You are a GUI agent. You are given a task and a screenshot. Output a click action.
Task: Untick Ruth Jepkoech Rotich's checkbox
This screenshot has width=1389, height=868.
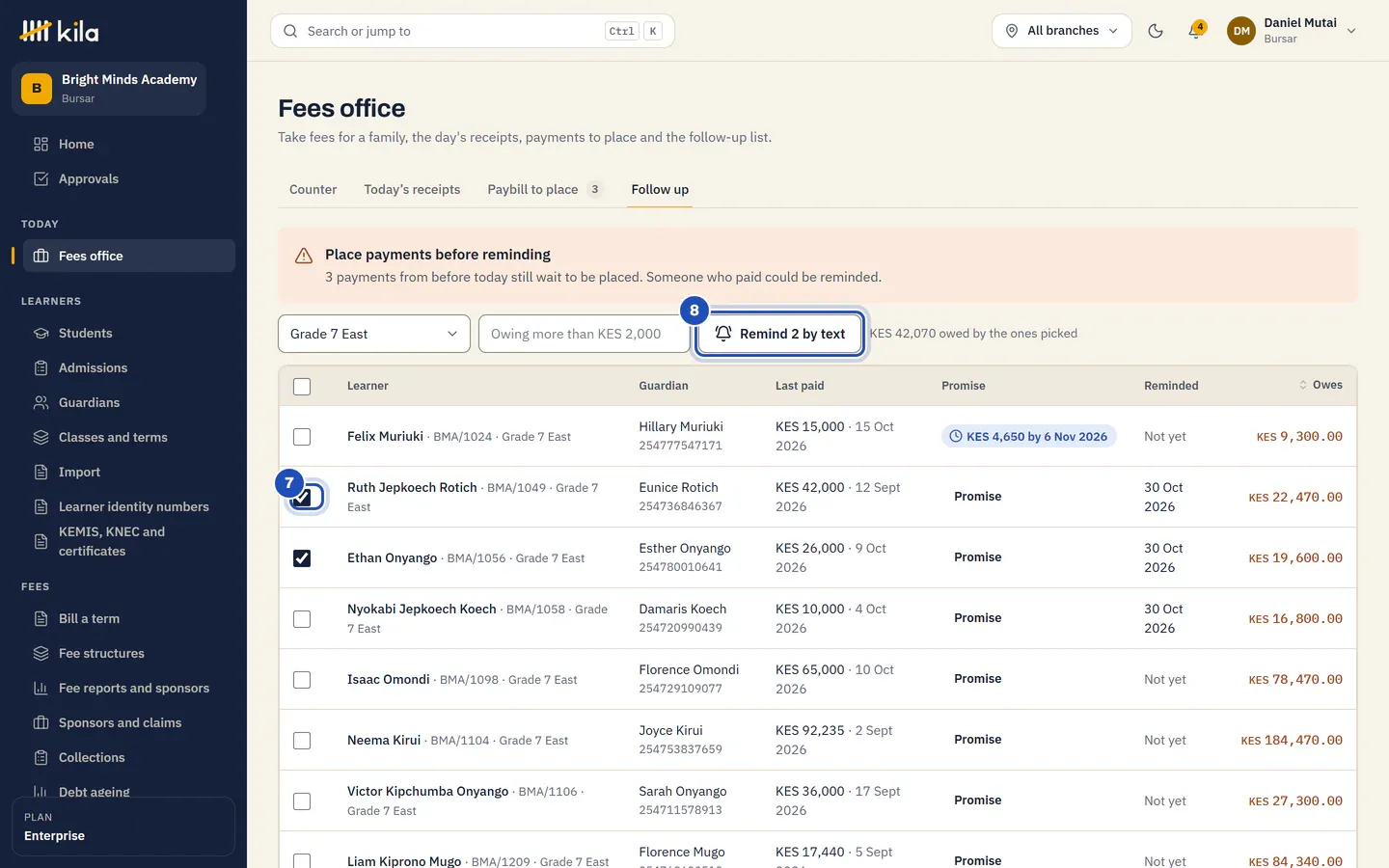(302, 498)
